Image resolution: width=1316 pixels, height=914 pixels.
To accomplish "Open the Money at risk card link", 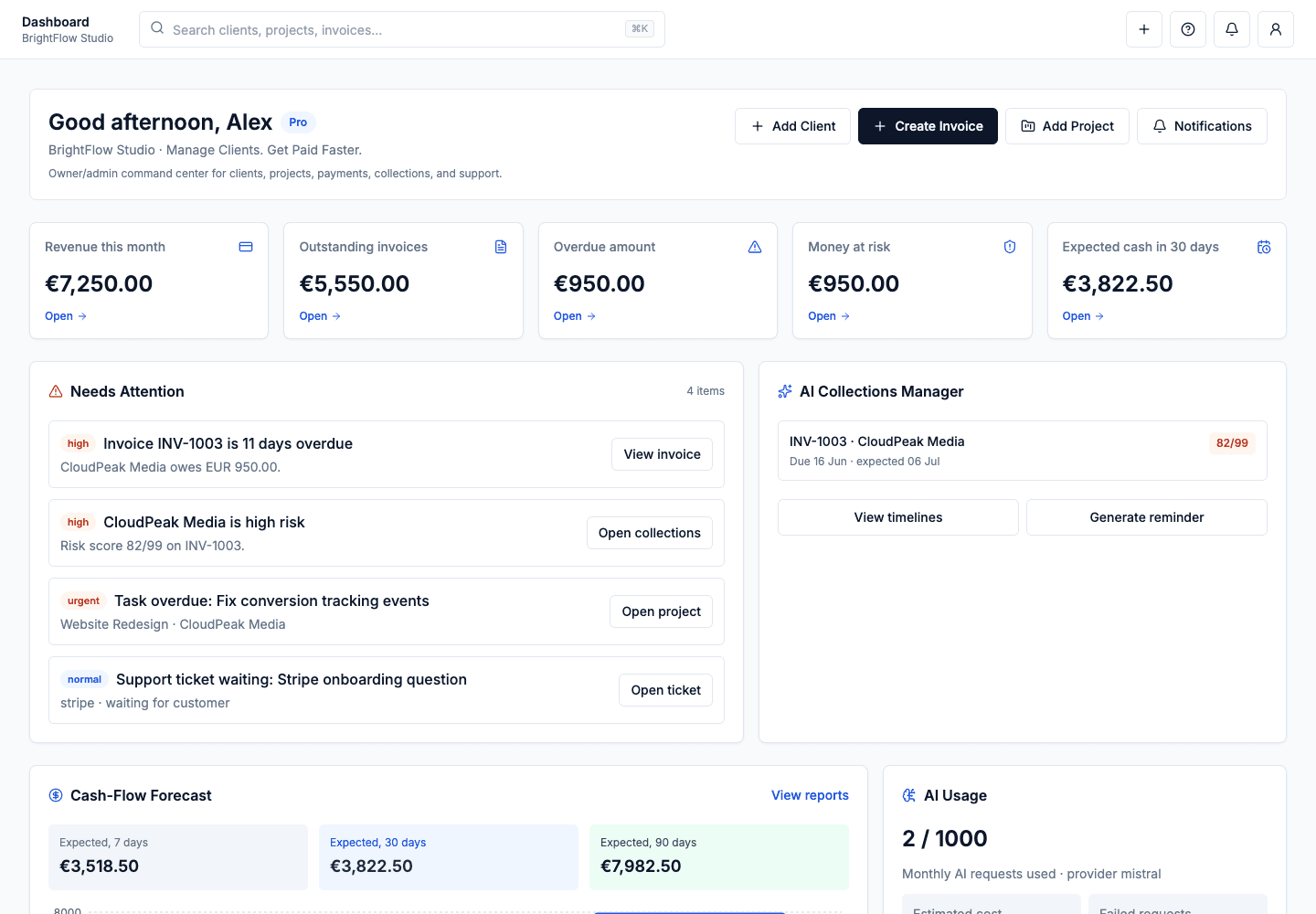I will coord(829,316).
